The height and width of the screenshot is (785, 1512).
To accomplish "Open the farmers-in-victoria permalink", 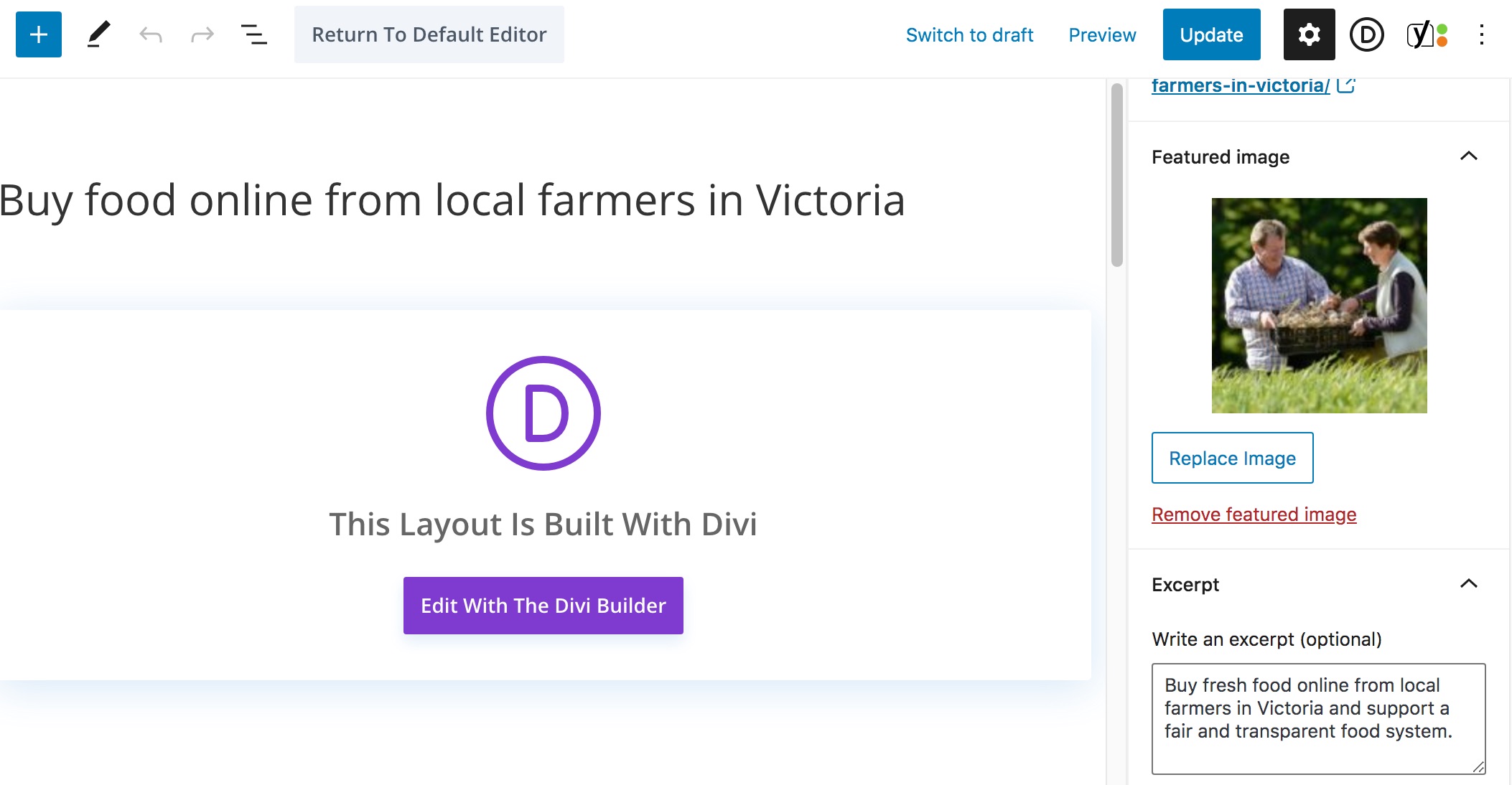I will (1241, 85).
